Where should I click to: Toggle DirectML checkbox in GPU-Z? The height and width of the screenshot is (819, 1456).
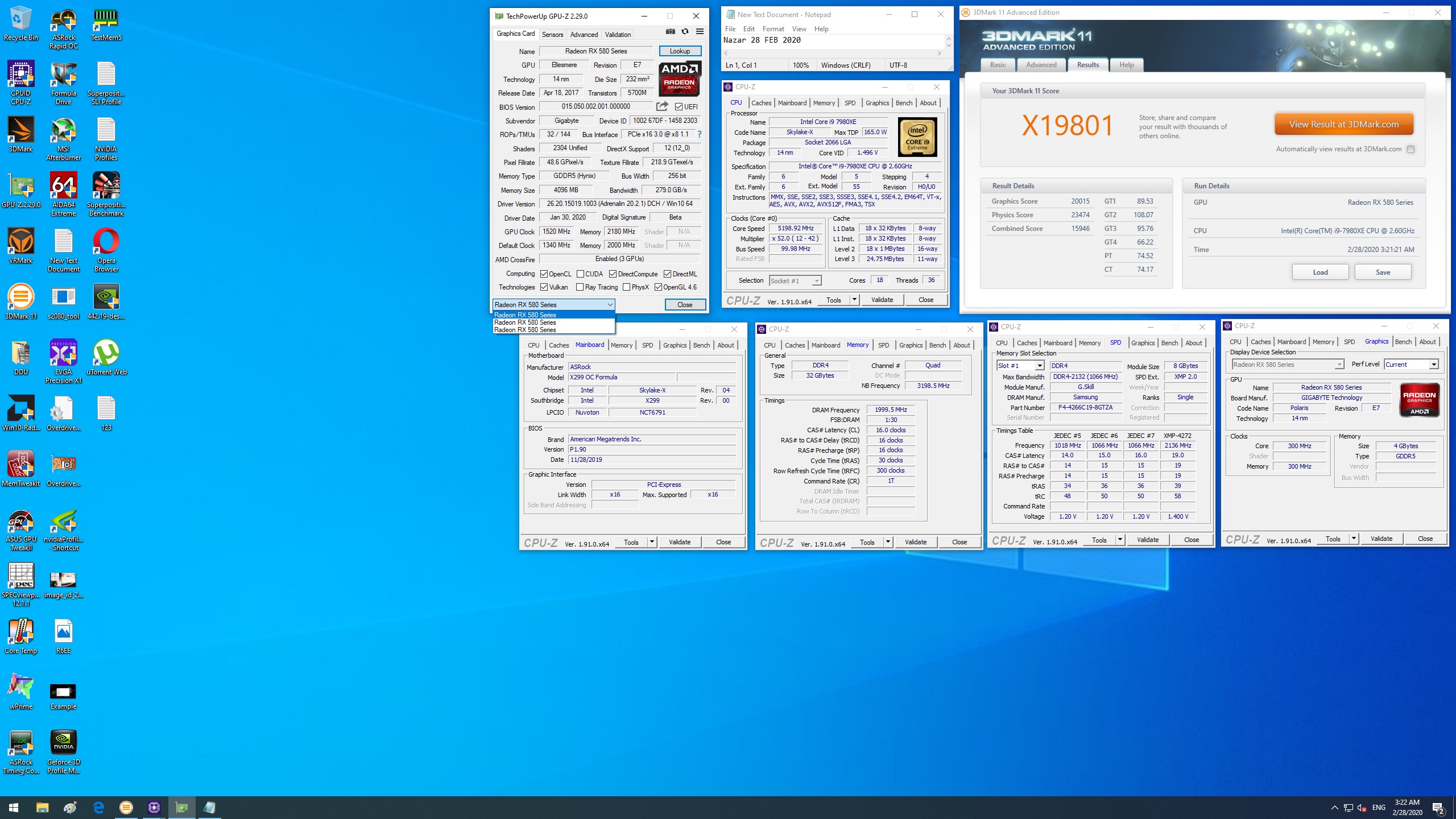pos(667,274)
